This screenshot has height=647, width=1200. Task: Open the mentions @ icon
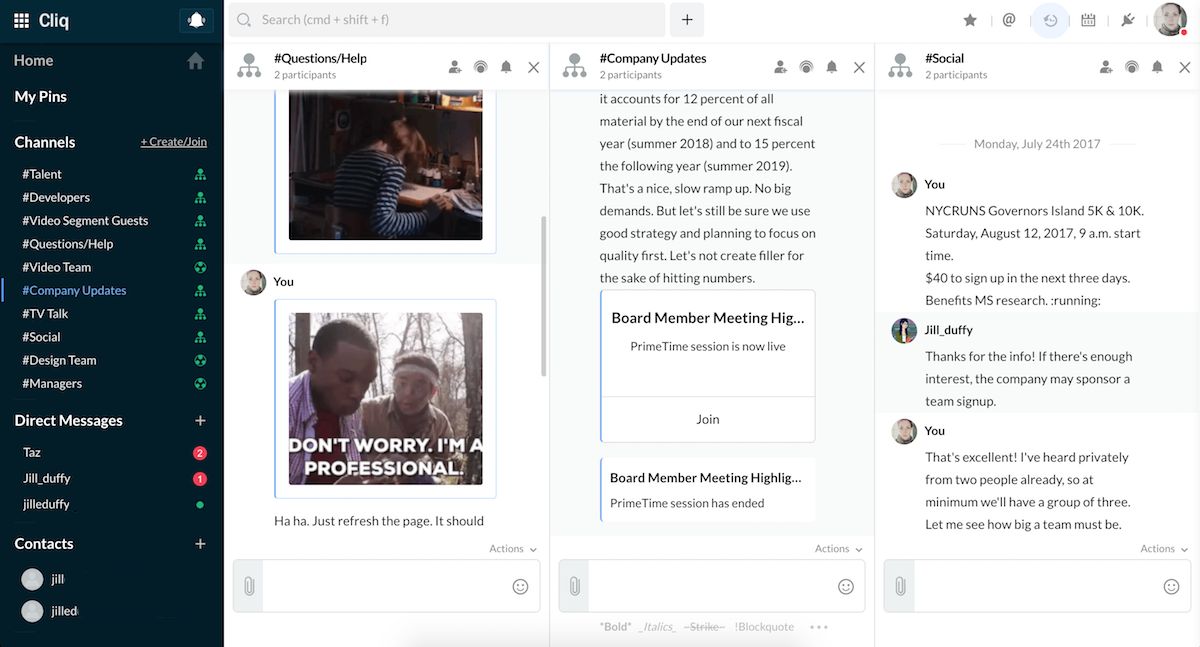coord(1009,20)
